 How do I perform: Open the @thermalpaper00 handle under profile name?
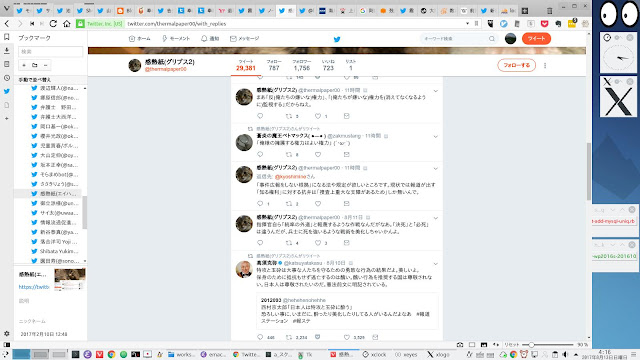[165, 69]
